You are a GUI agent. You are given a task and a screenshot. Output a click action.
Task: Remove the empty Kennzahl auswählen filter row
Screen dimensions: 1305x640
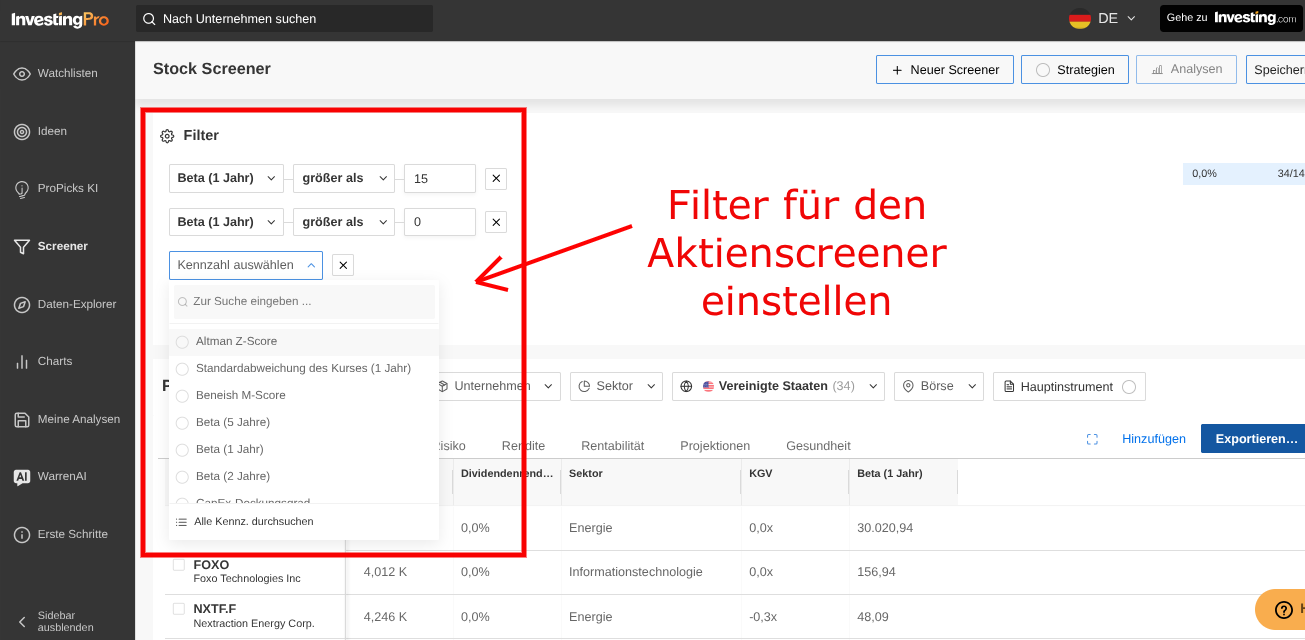(x=343, y=265)
